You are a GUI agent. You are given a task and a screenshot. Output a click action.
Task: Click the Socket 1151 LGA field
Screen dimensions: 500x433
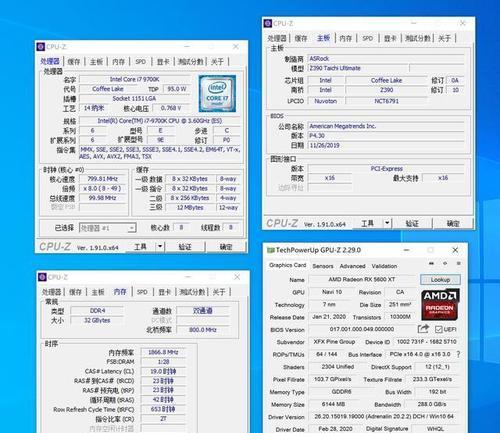pos(134,98)
